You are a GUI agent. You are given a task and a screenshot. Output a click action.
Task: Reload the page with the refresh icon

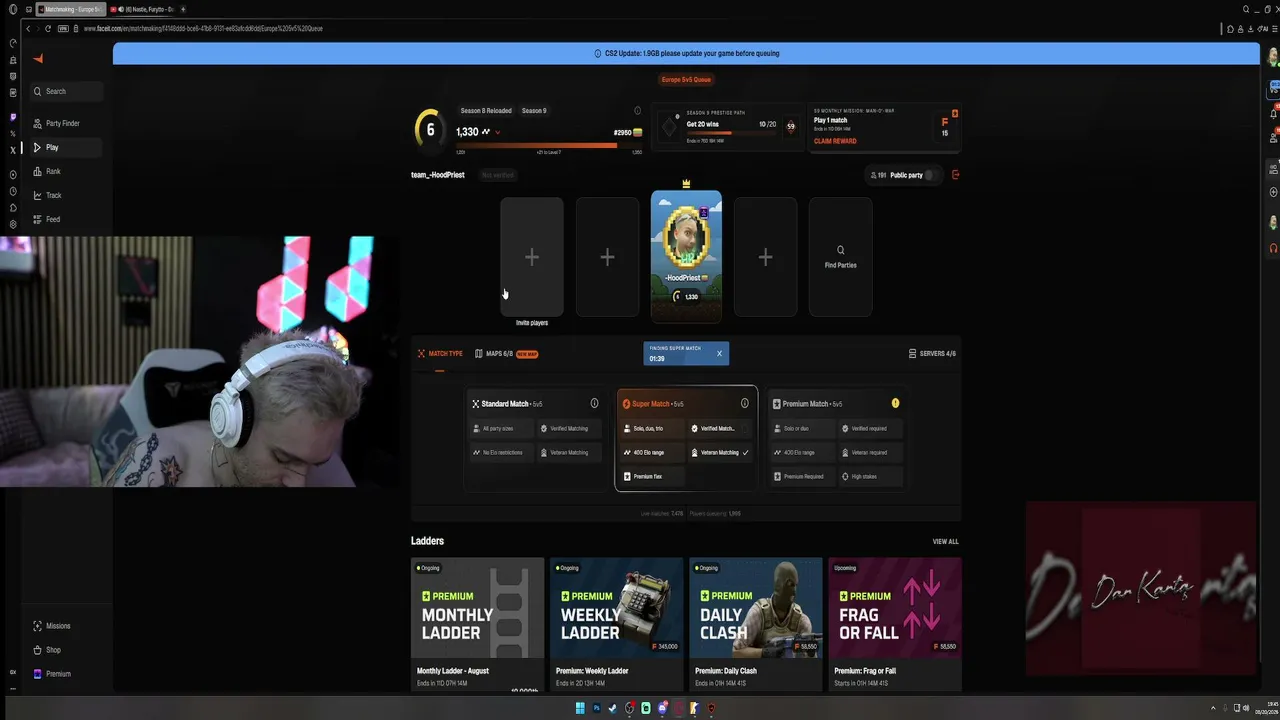(x=46, y=29)
